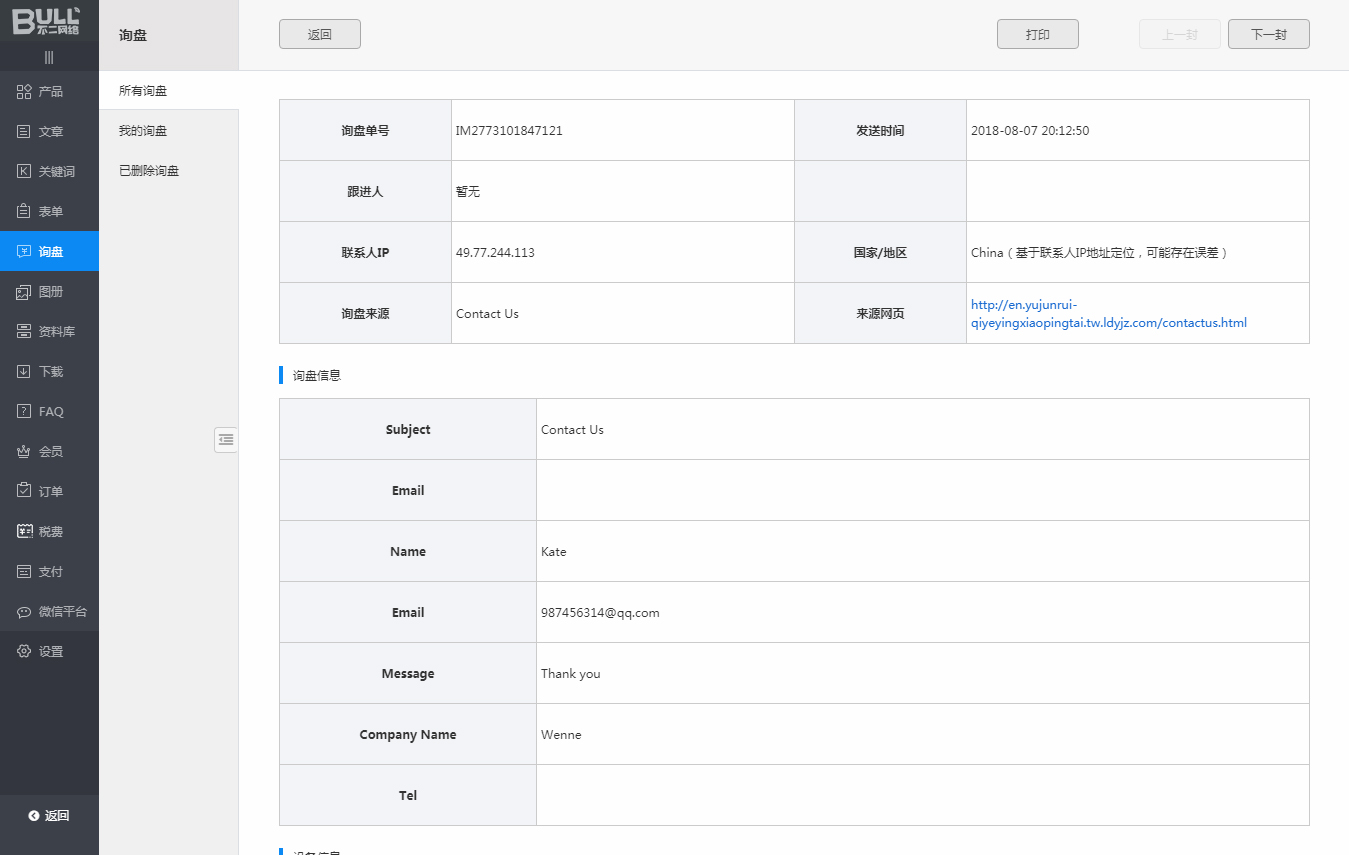Open the 文章 (Articles) sidebar icon
Viewport: 1349px width, 855px height.
[x=25, y=132]
